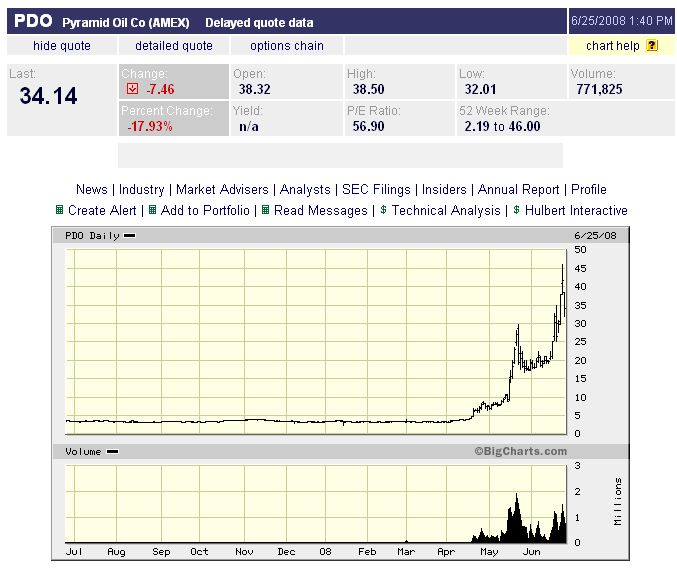Click the dollar icon before Hulbert Interactive

[516, 210]
